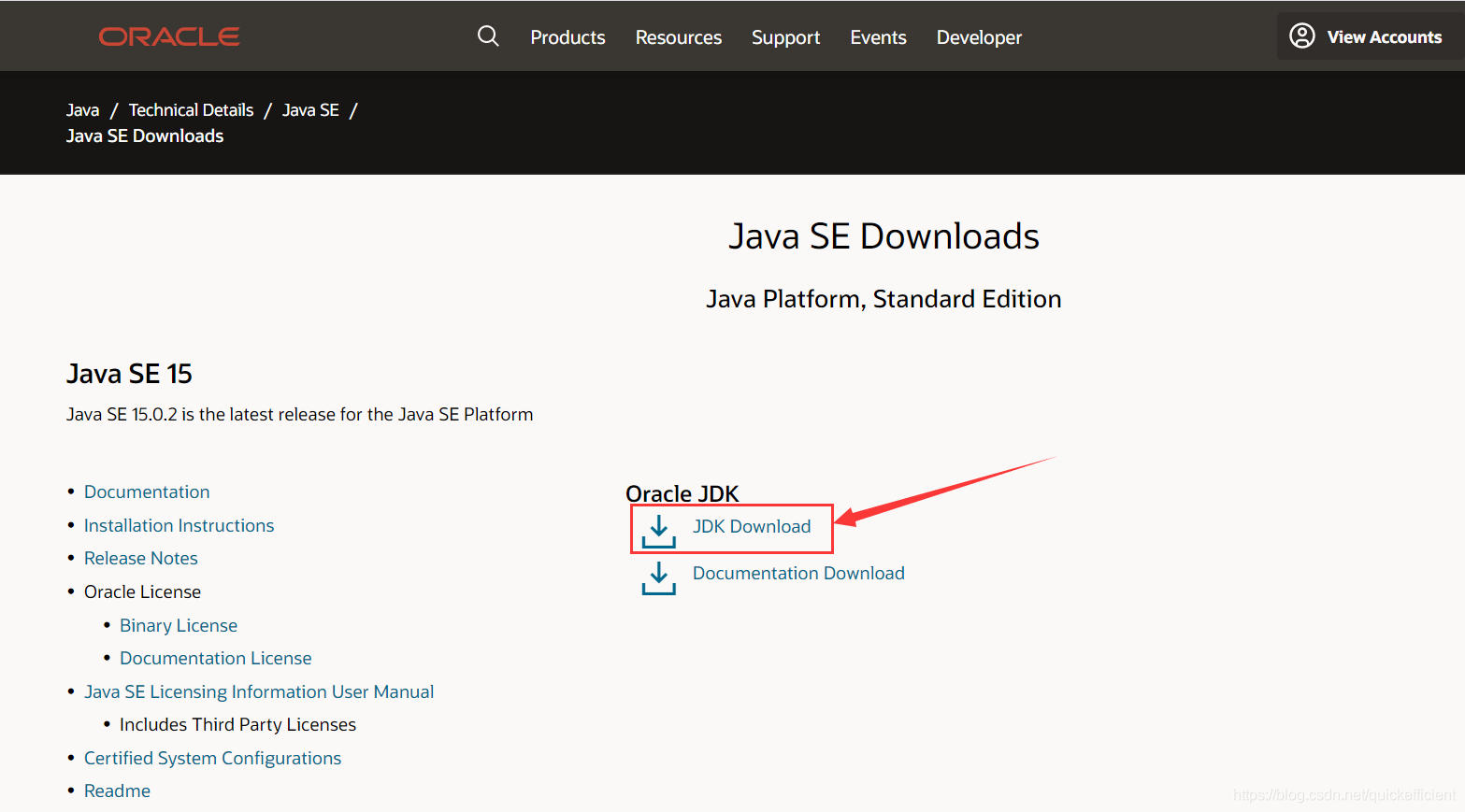Open Binary License link
This screenshot has height=812, width=1465.
click(179, 625)
